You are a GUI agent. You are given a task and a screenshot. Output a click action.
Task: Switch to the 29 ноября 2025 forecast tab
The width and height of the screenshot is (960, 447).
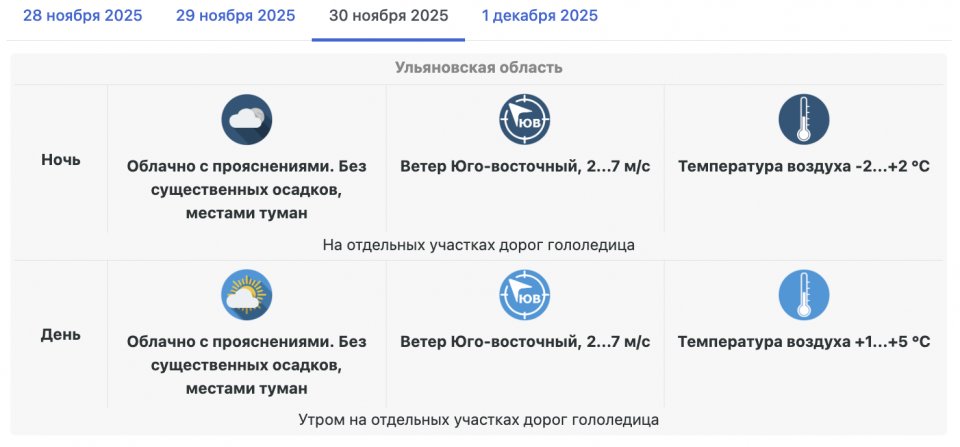[235, 16]
